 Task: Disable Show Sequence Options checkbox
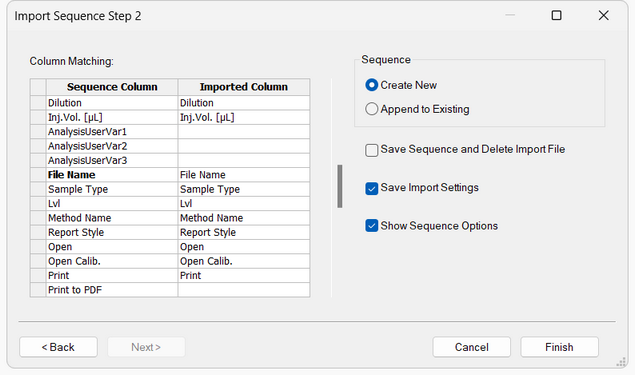[371, 226]
